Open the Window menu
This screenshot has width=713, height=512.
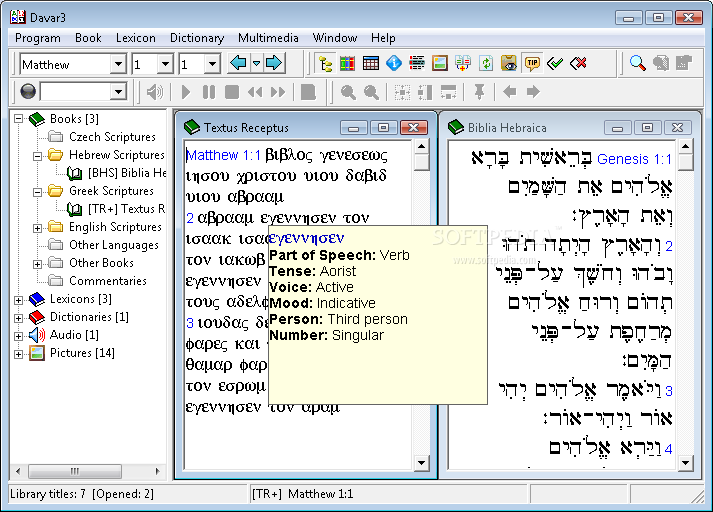(335, 38)
